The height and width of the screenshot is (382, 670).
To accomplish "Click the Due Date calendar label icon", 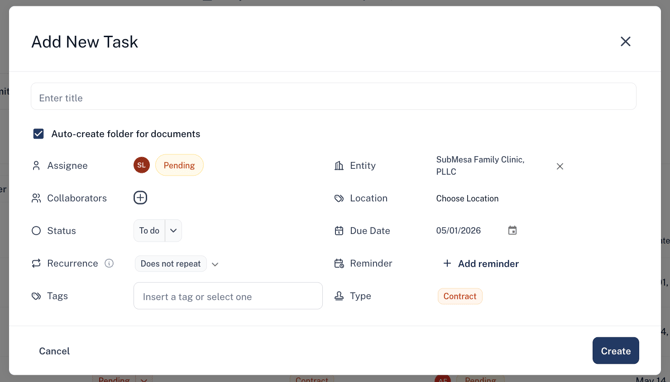I will (x=339, y=231).
